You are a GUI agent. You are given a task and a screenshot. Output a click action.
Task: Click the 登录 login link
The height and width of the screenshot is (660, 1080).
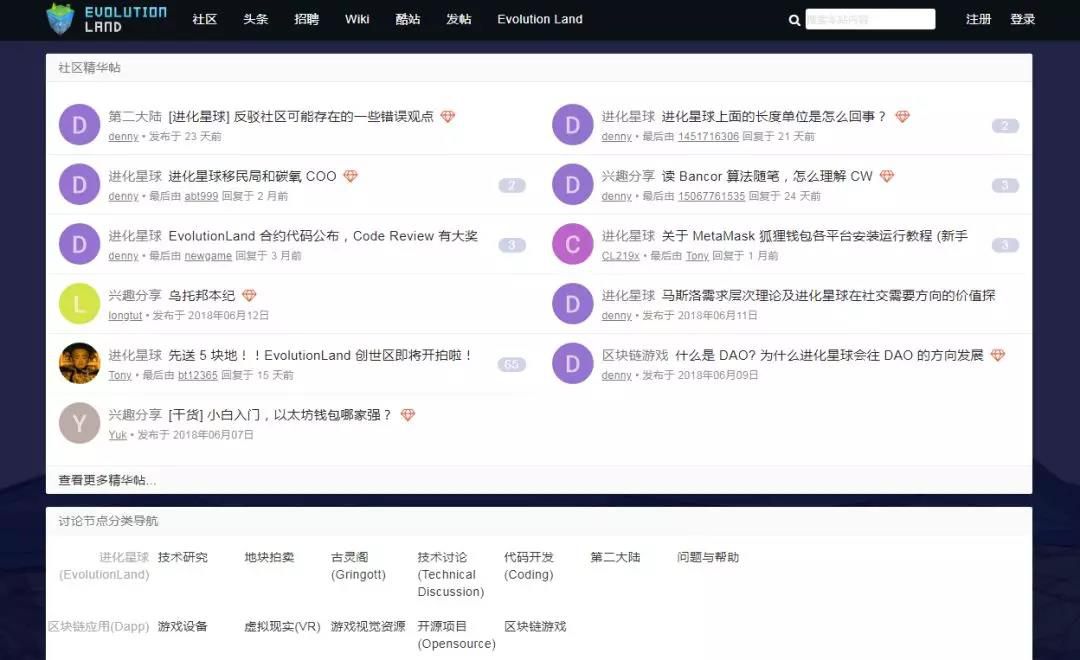[x=1022, y=19]
